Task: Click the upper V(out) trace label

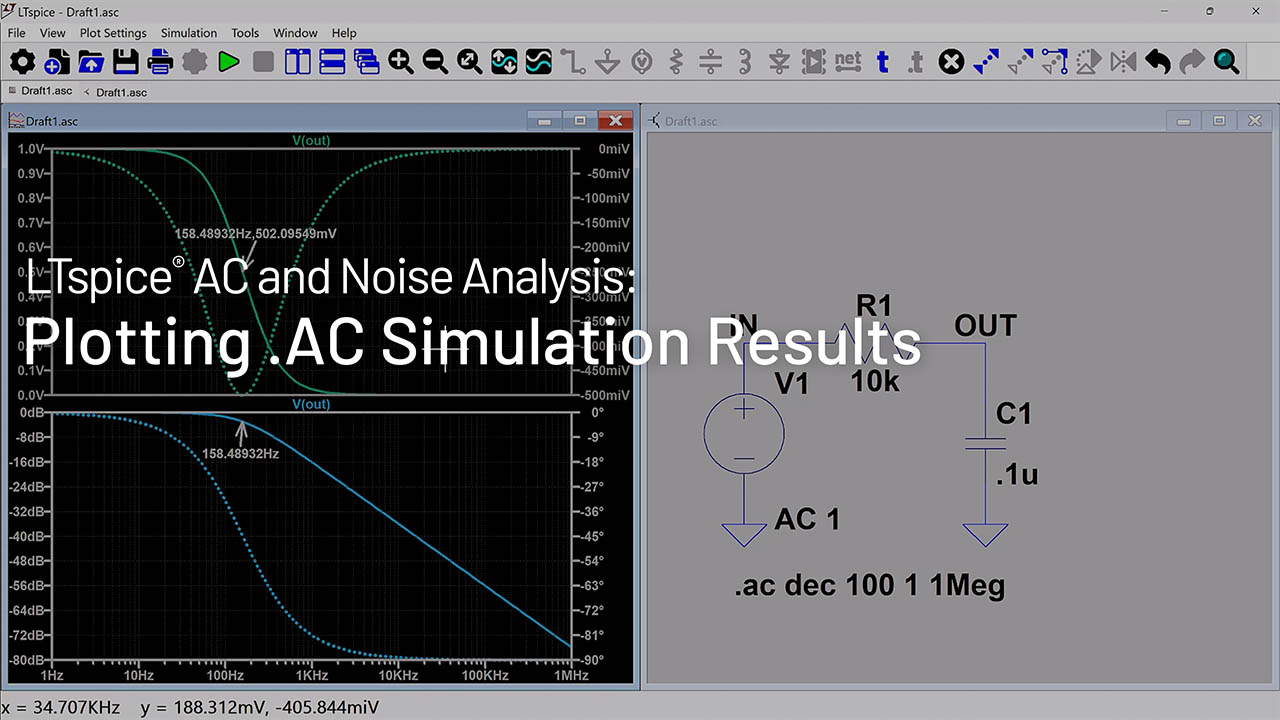Action: pyautogui.click(x=311, y=139)
